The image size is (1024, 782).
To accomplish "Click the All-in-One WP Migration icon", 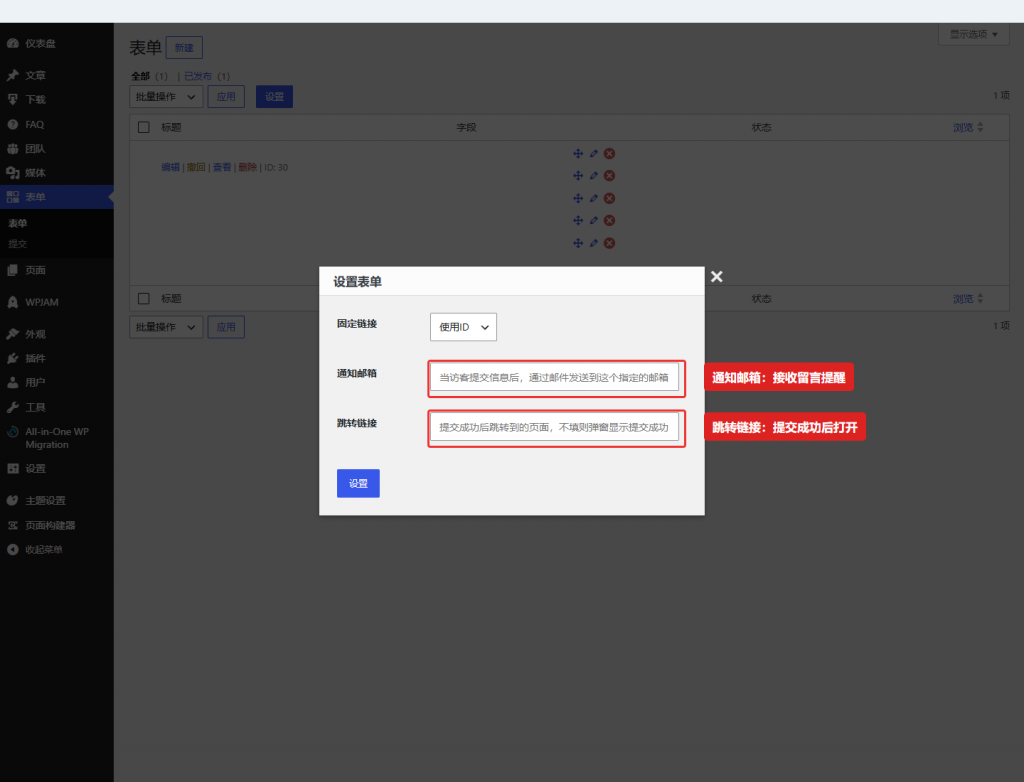I will click(x=12, y=431).
